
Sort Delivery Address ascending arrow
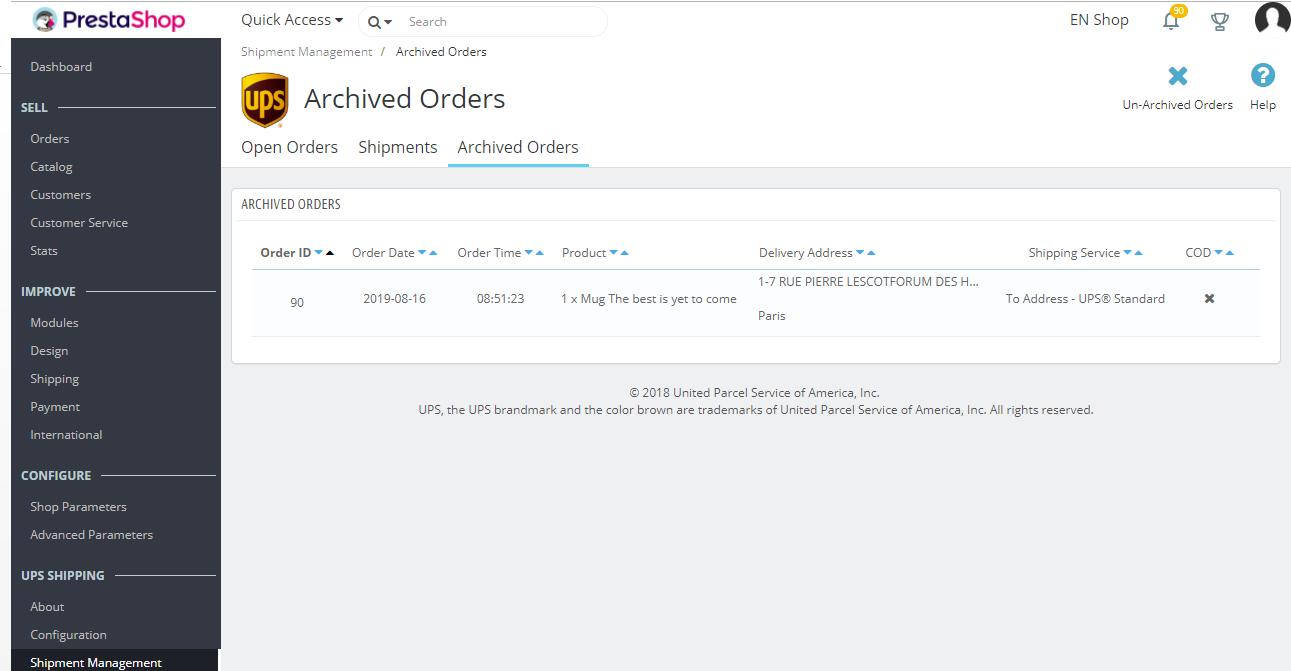871,253
